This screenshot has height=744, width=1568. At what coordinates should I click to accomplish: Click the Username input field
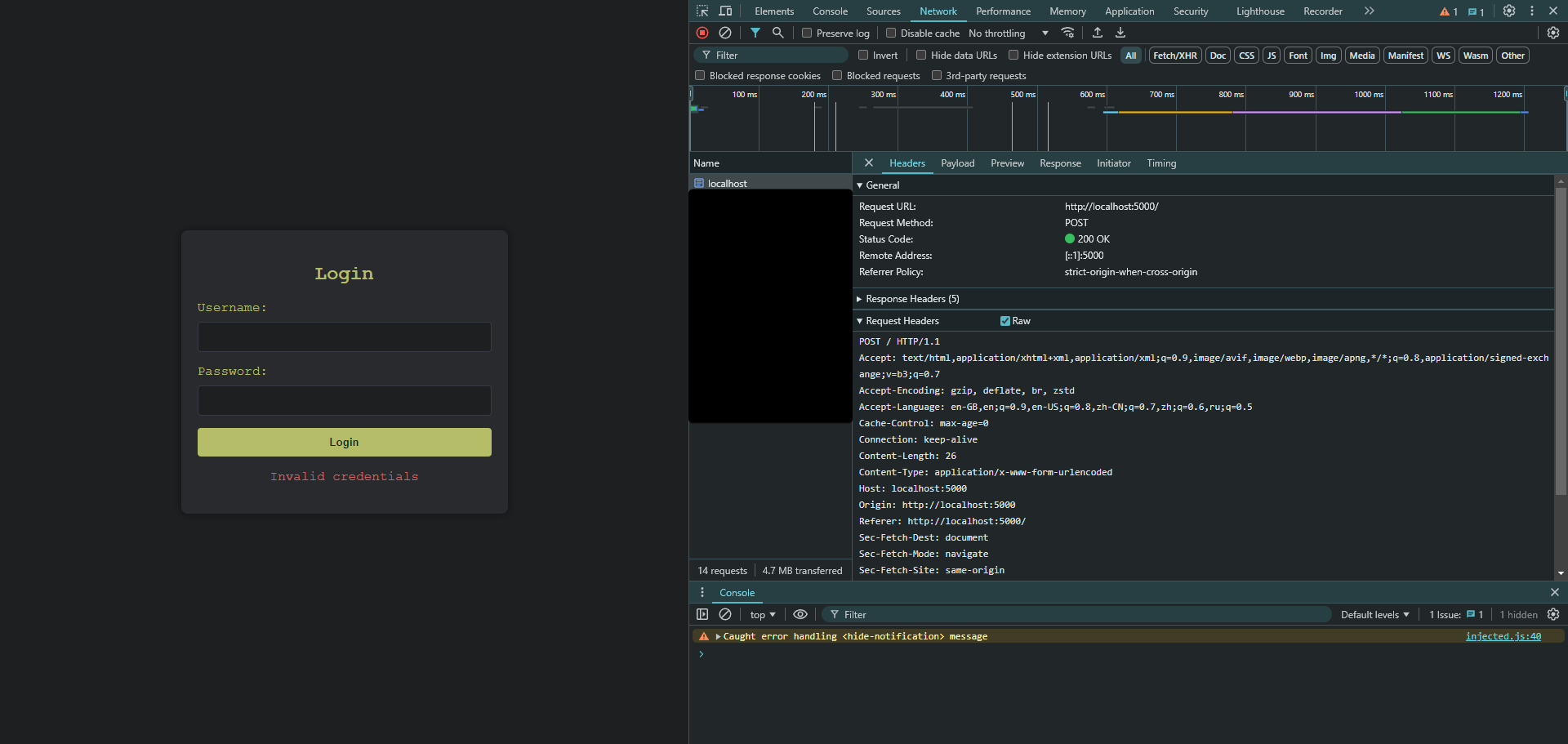344,336
